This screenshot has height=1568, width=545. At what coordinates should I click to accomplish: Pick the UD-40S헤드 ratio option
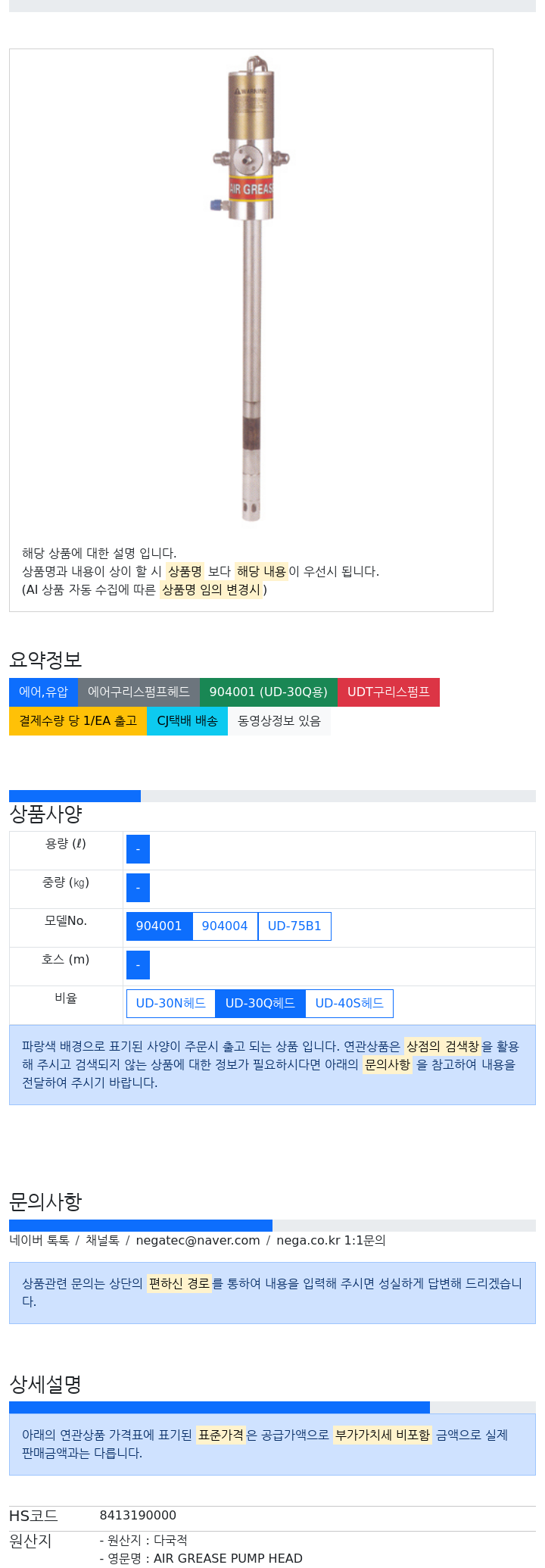click(349, 1004)
